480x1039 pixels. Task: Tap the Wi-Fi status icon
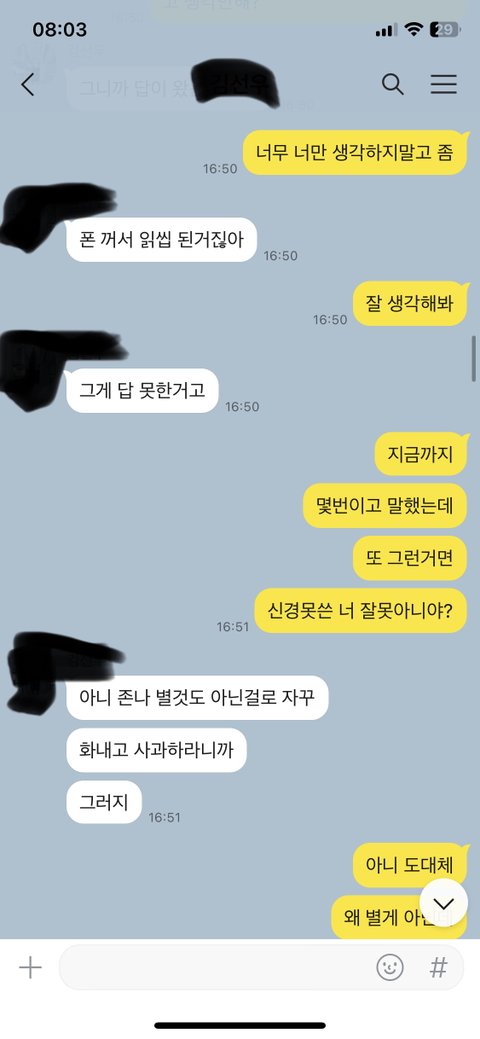click(x=414, y=29)
